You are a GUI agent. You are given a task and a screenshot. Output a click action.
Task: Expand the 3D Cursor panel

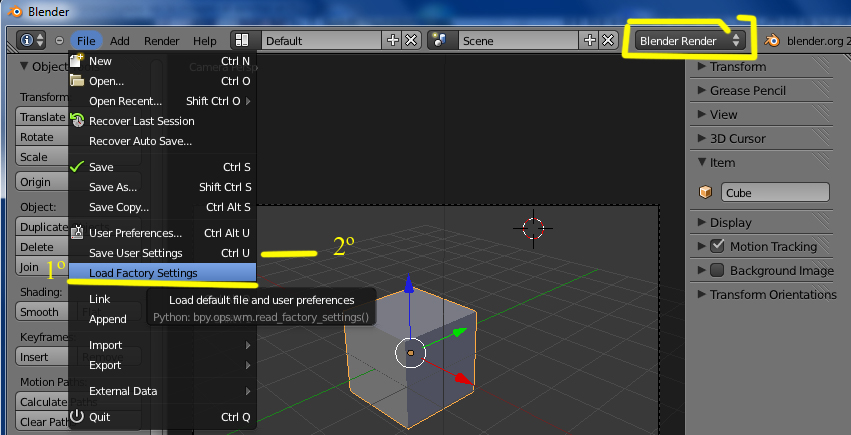click(x=701, y=138)
